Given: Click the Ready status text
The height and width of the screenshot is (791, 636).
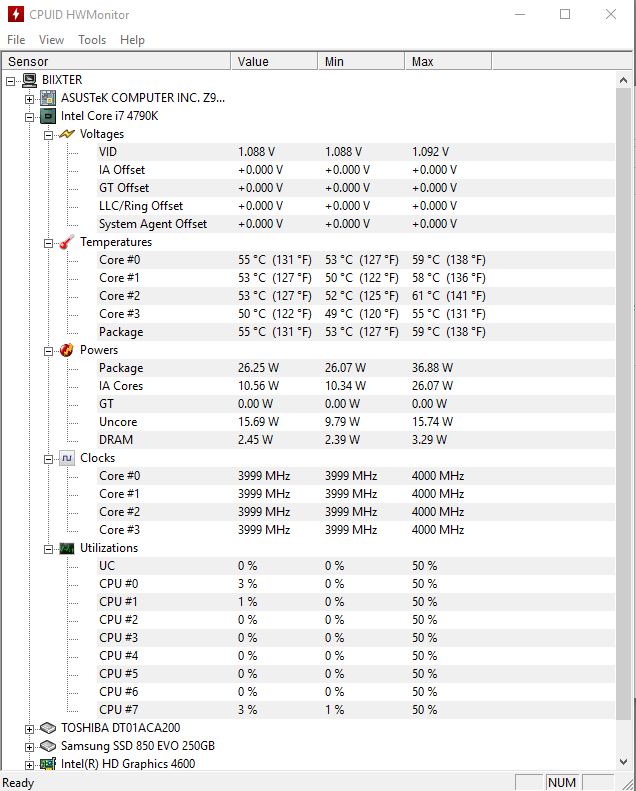Looking at the screenshot, I should (x=18, y=783).
